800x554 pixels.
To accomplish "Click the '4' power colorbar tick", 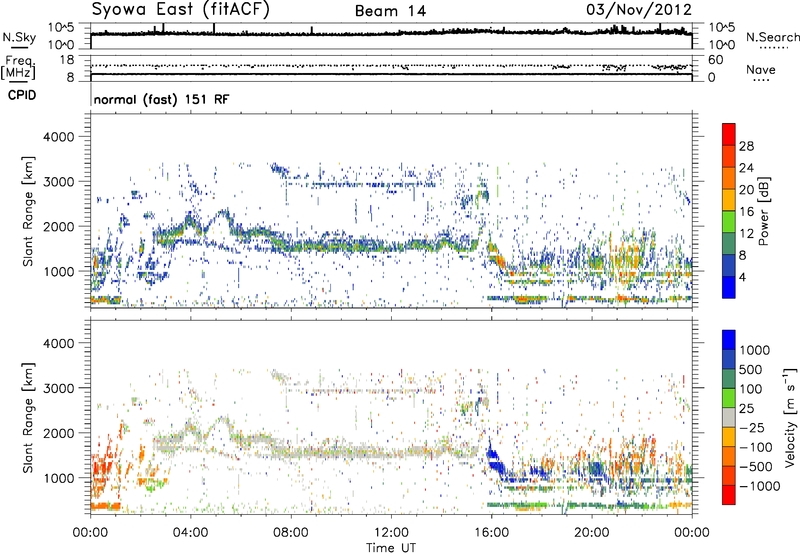I will click(x=742, y=278).
